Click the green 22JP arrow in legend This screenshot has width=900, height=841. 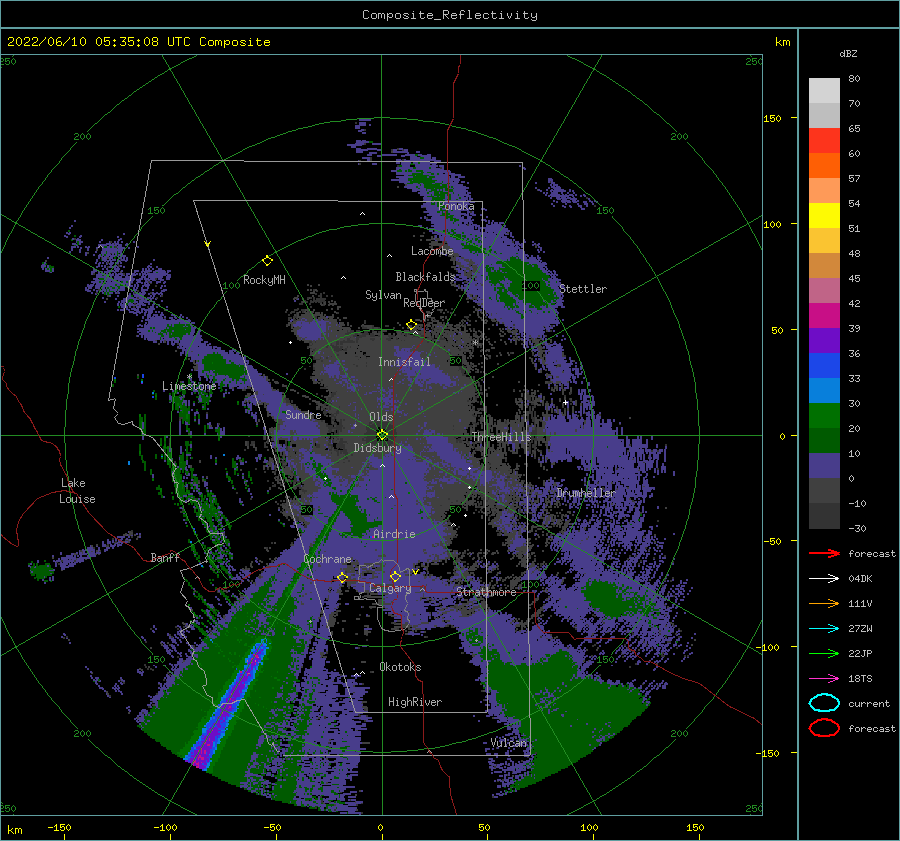[x=824, y=653]
